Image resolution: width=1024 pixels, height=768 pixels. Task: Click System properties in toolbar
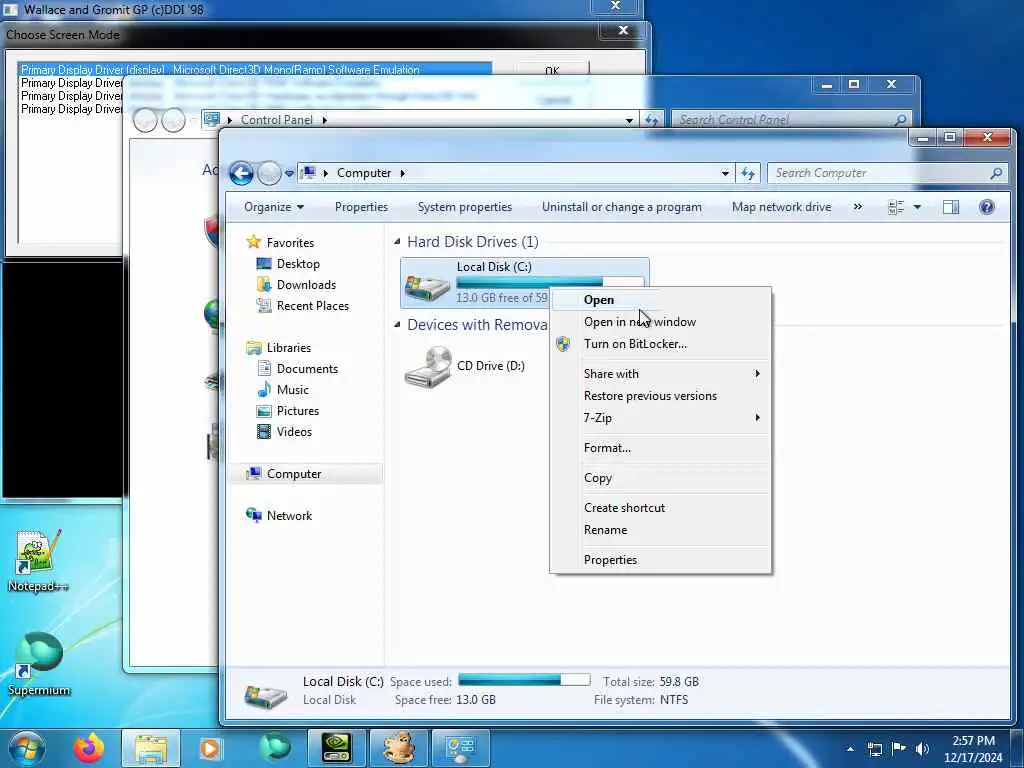coord(465,207)
